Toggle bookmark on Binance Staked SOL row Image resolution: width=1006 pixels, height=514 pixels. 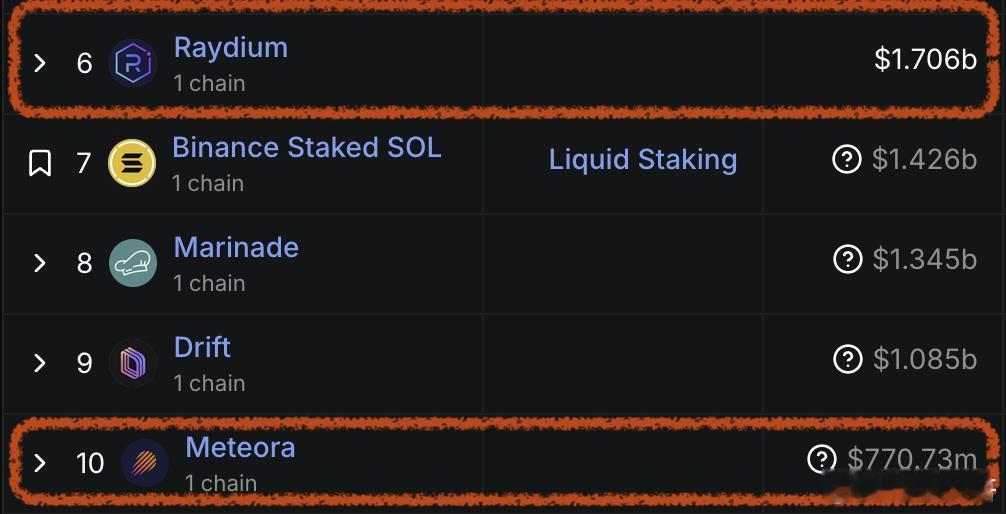40,163
